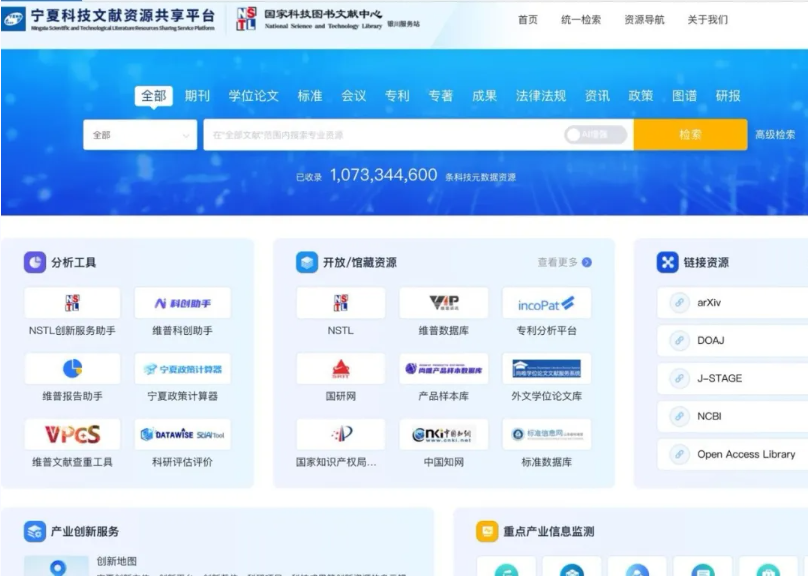Open the 维普文献查重工具 VPCS icon
The image size is (808, 576).
point(72,435)
